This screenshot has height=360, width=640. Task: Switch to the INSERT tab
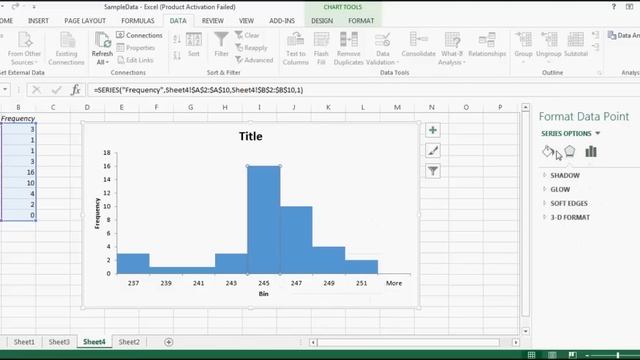tap(38, 20)
